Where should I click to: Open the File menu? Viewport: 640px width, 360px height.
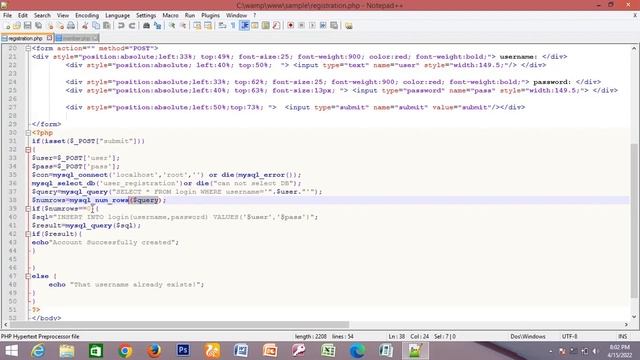(x=7, y=16)
